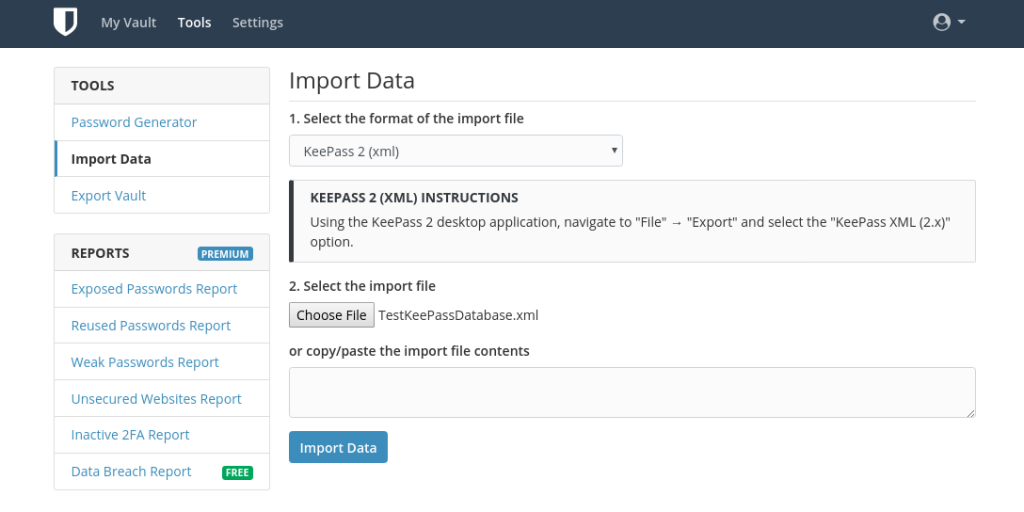Click the PREMIUM badge beside Reports

point(225,254)
